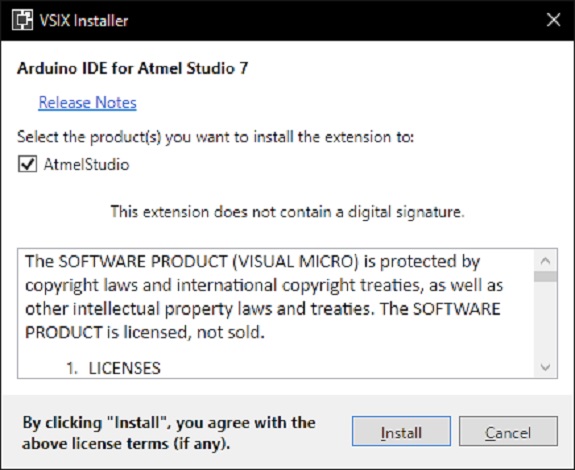
Task: Click inside the license agreement text box
Action: [276, 313]
